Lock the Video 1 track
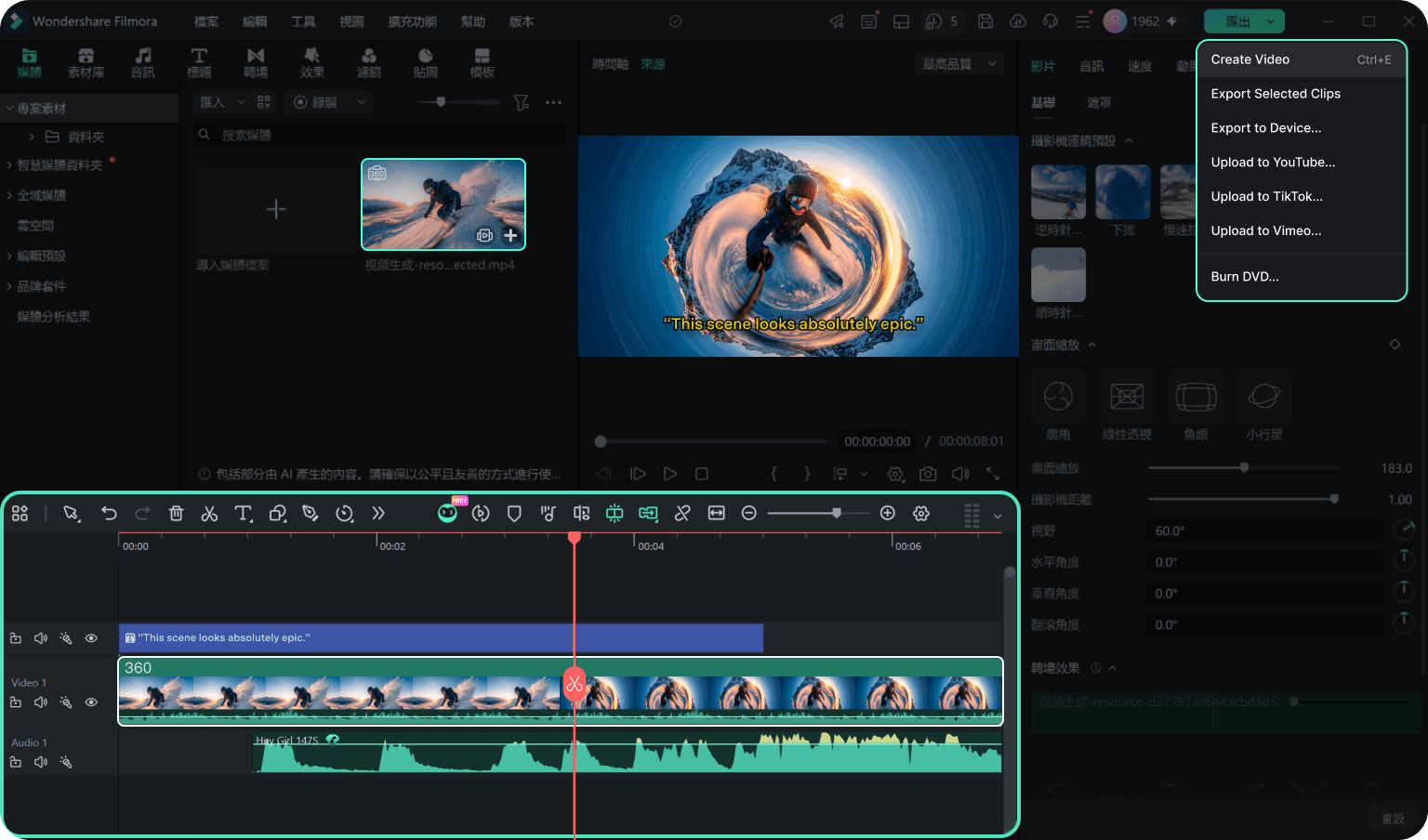Image resolution: width=1428 pixels, height=840 pixels. [16, 702]
